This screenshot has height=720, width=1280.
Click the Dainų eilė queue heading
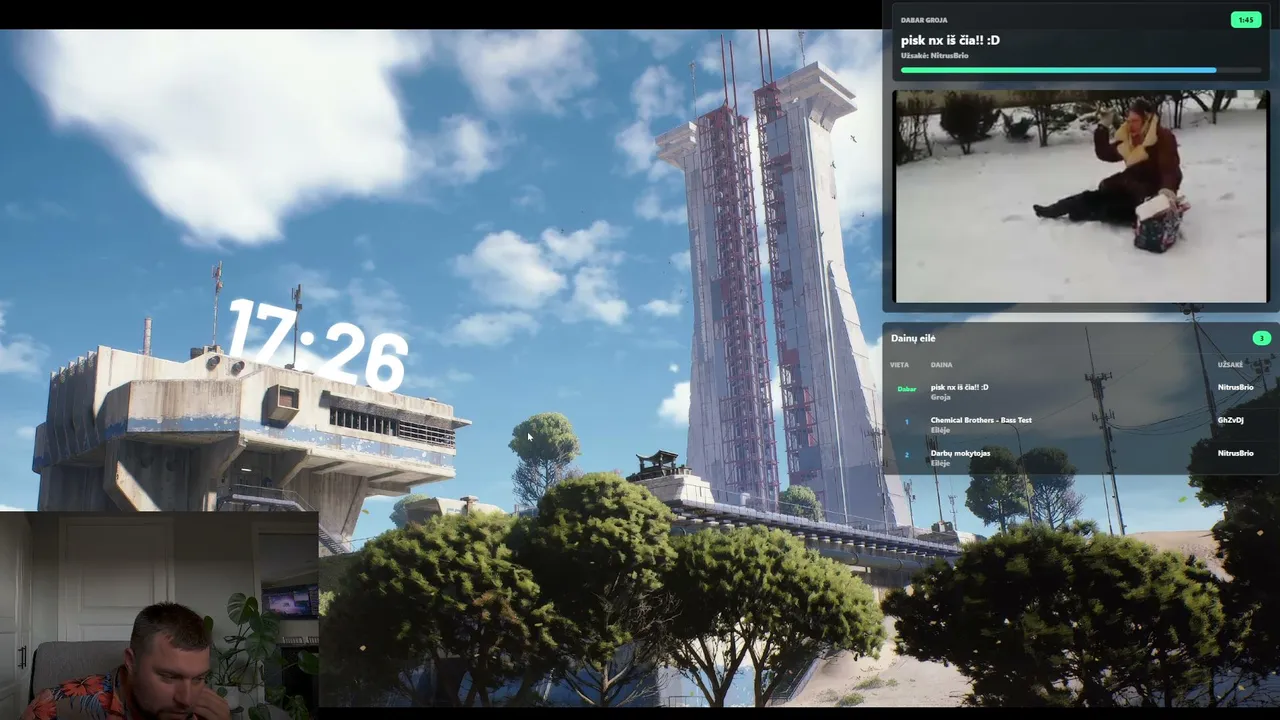[x=913, y=338]
